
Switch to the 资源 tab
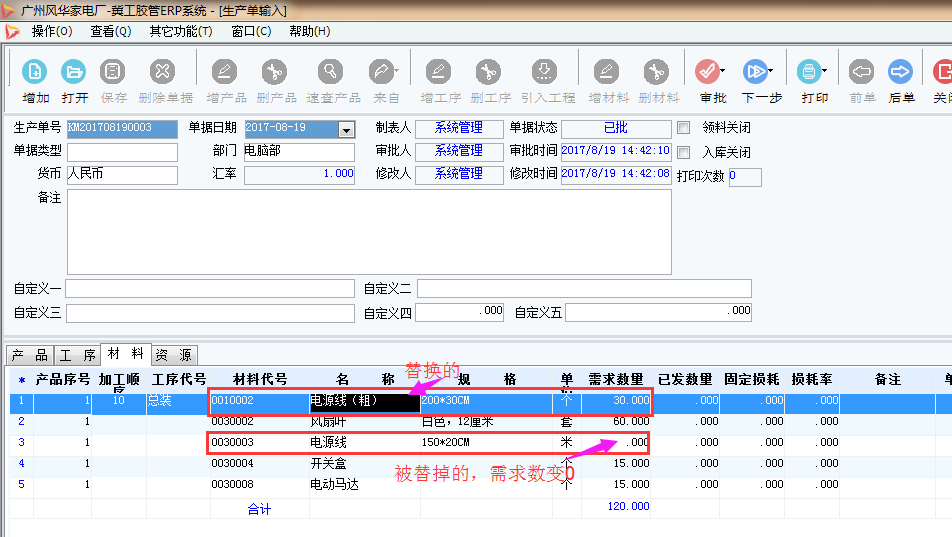point(174,355)
